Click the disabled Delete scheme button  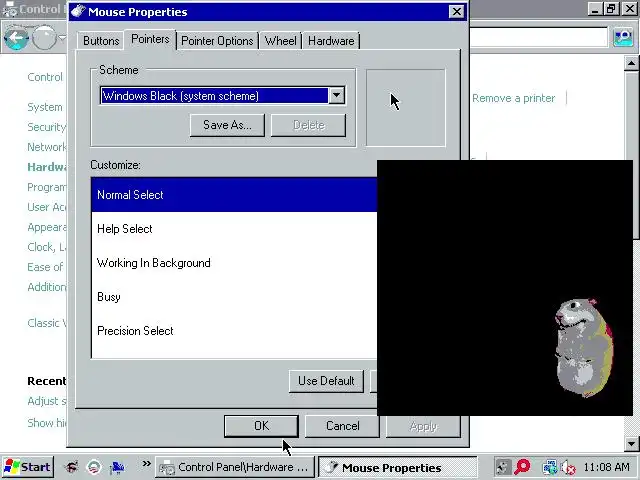tap(309, 125)
